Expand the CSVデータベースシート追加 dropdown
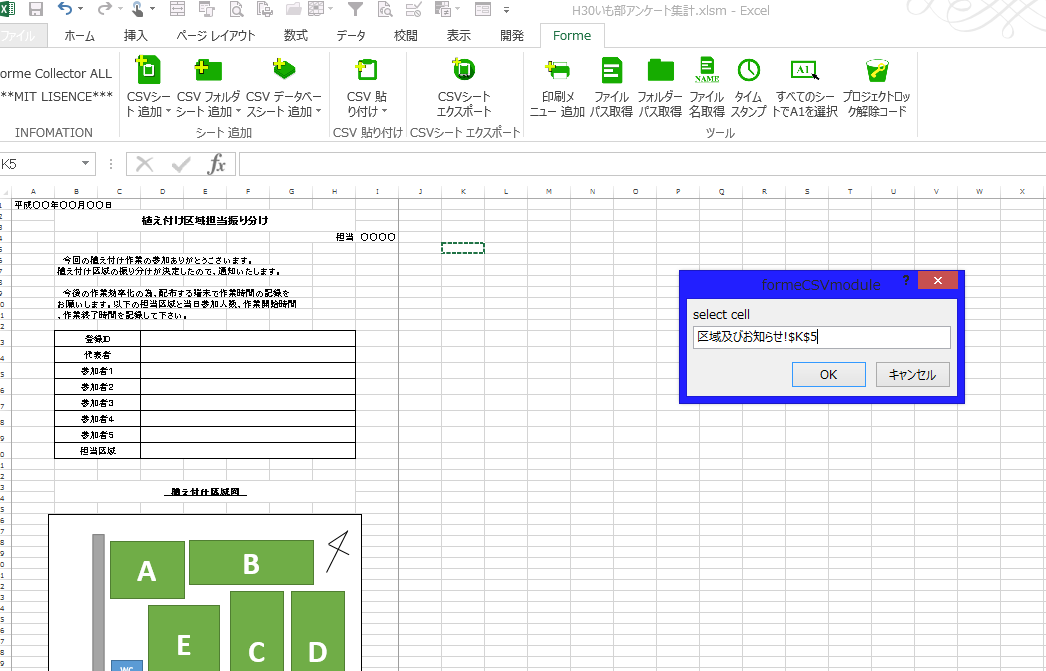Screen dimensions: 1046x671 click(318, 112)
